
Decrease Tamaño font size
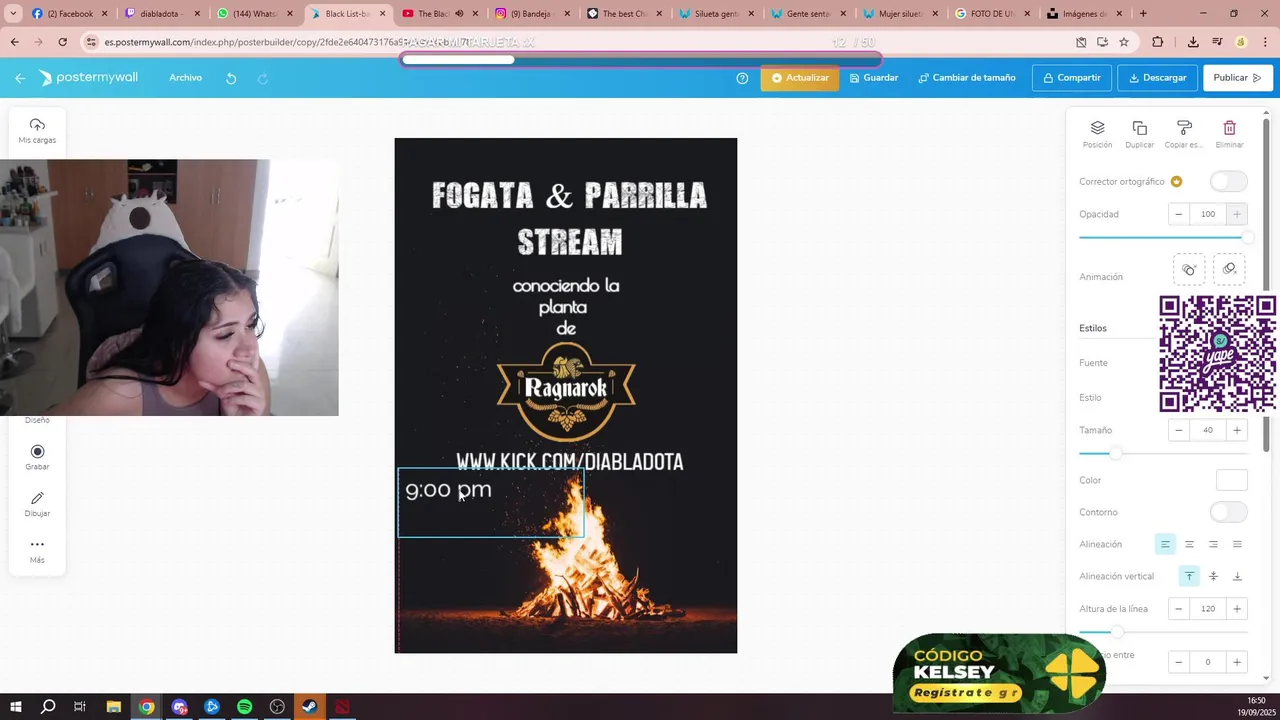[x=1179, y=430]
